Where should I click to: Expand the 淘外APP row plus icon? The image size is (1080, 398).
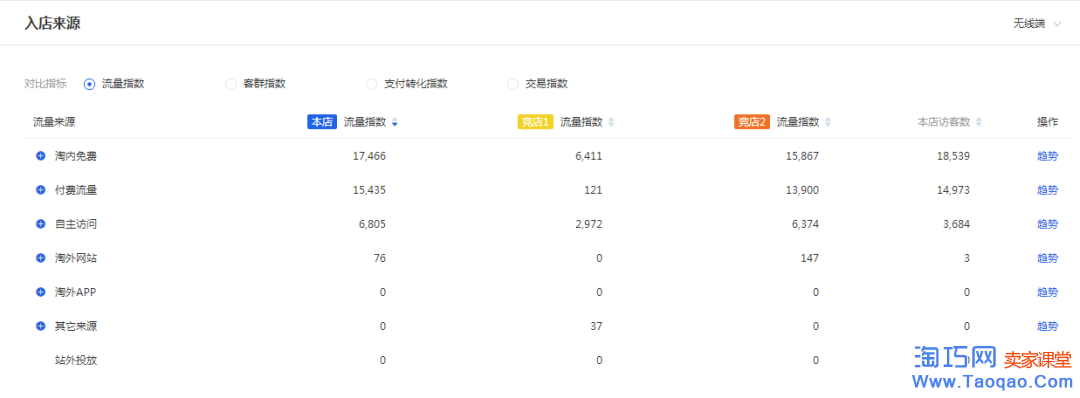click(x=41, y=292)
